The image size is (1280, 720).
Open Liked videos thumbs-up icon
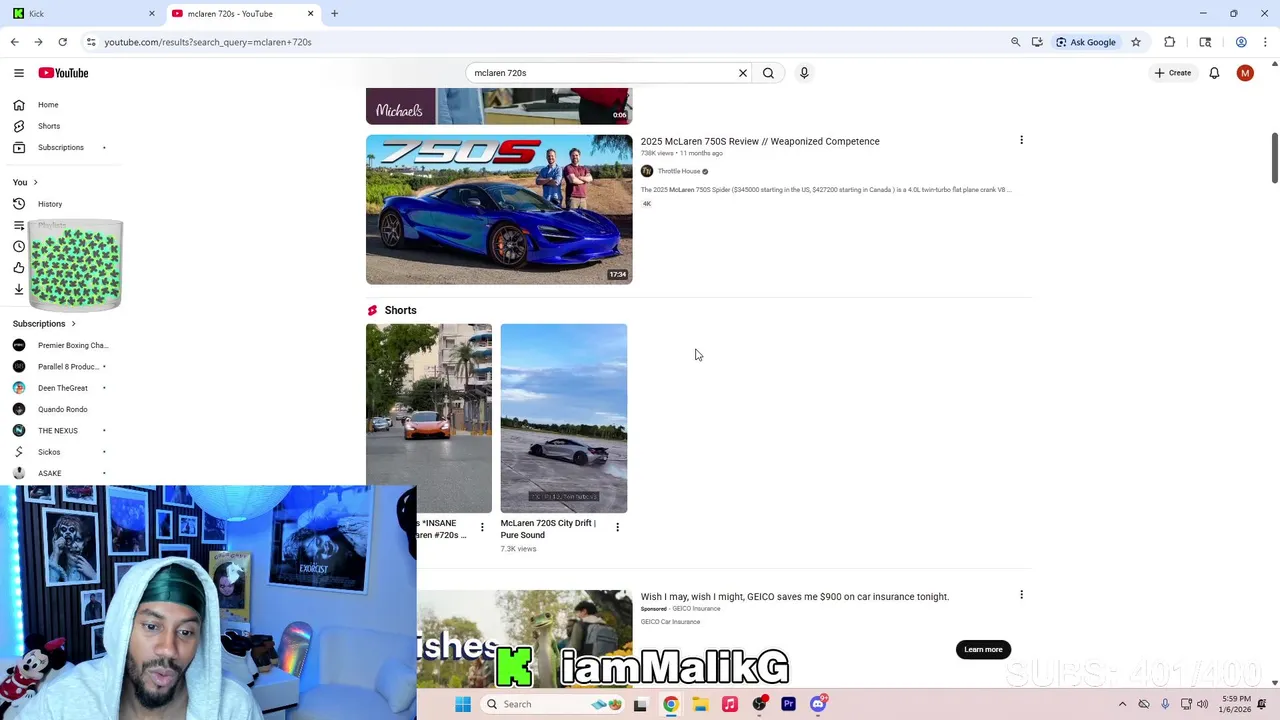coord(18,268)
